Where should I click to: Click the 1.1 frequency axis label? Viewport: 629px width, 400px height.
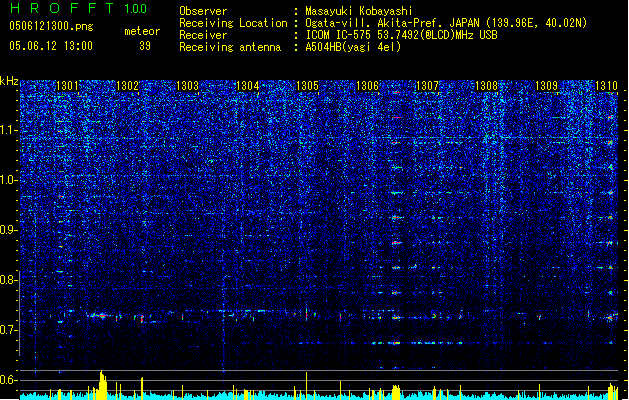[x=8, y=130]
